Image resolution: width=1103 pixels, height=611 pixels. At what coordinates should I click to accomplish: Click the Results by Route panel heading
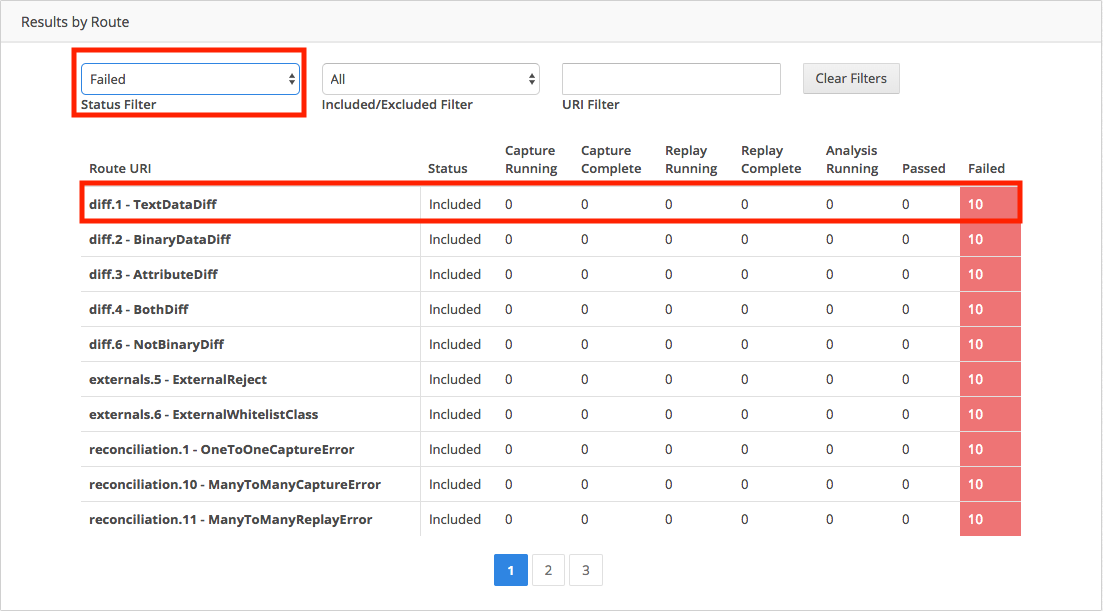tap(75, 22)
